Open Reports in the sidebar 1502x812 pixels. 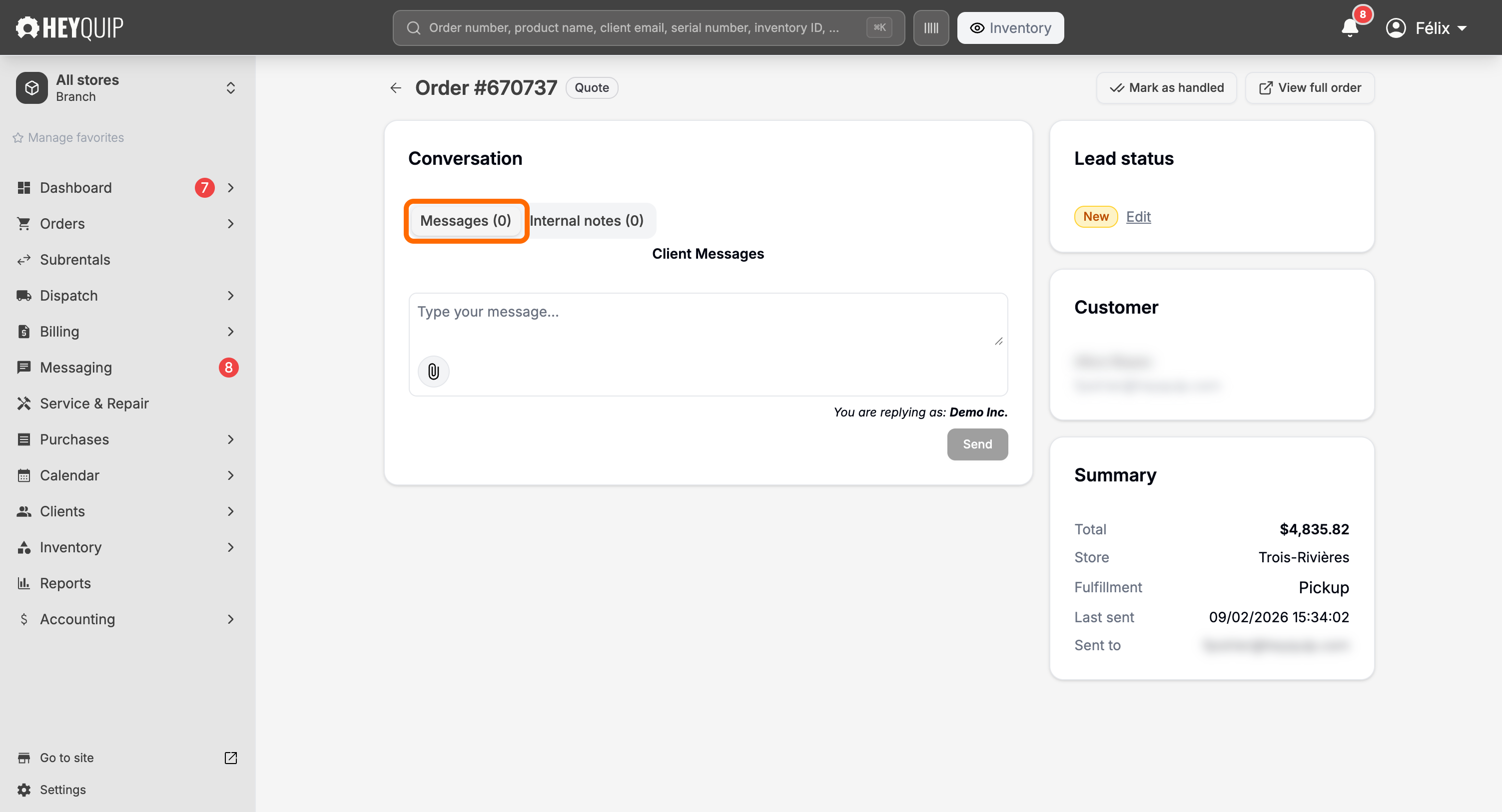pos(127,583)
